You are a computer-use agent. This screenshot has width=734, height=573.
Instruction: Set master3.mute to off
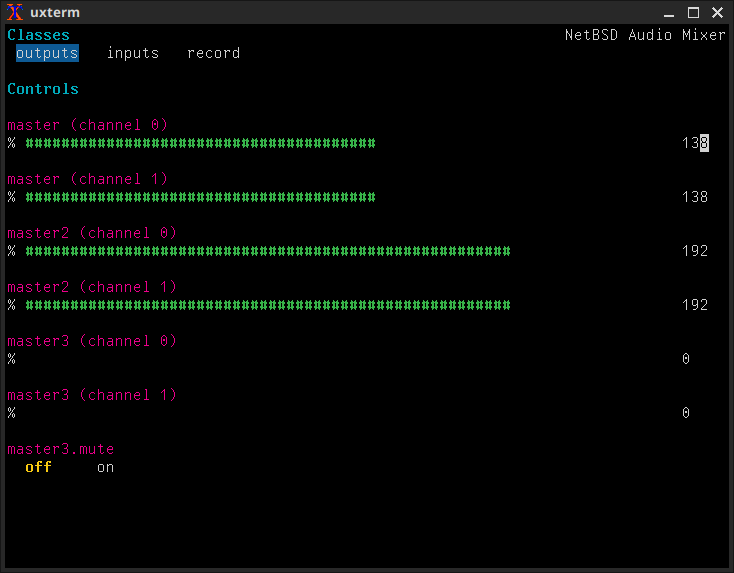(38, 467)
